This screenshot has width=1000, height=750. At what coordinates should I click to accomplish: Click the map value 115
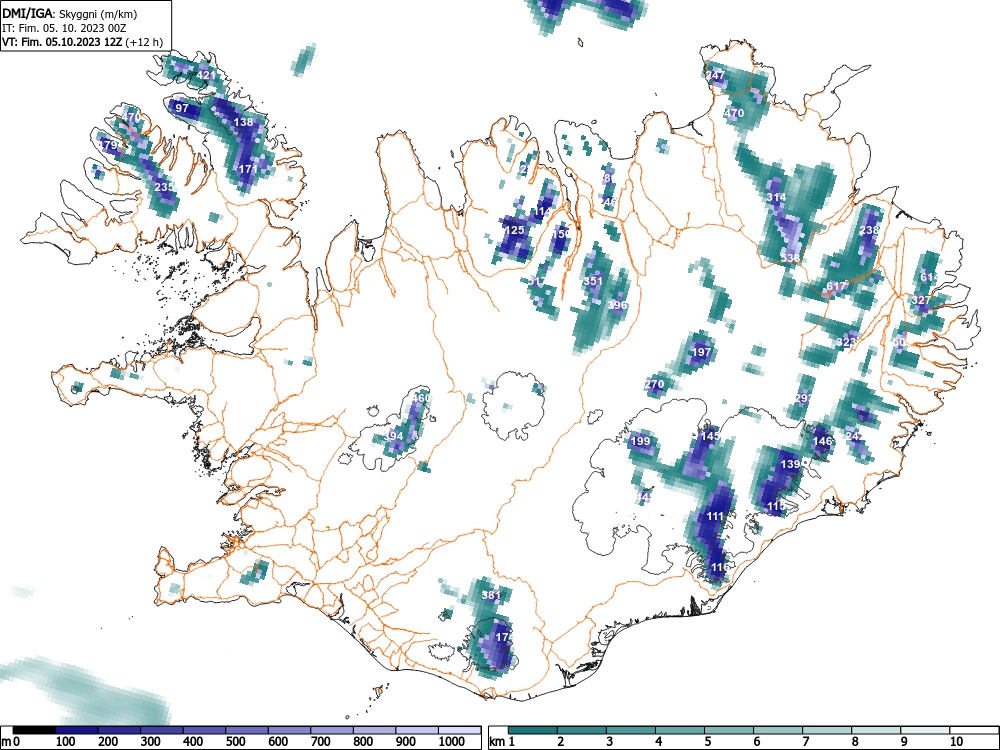point(776,506)
